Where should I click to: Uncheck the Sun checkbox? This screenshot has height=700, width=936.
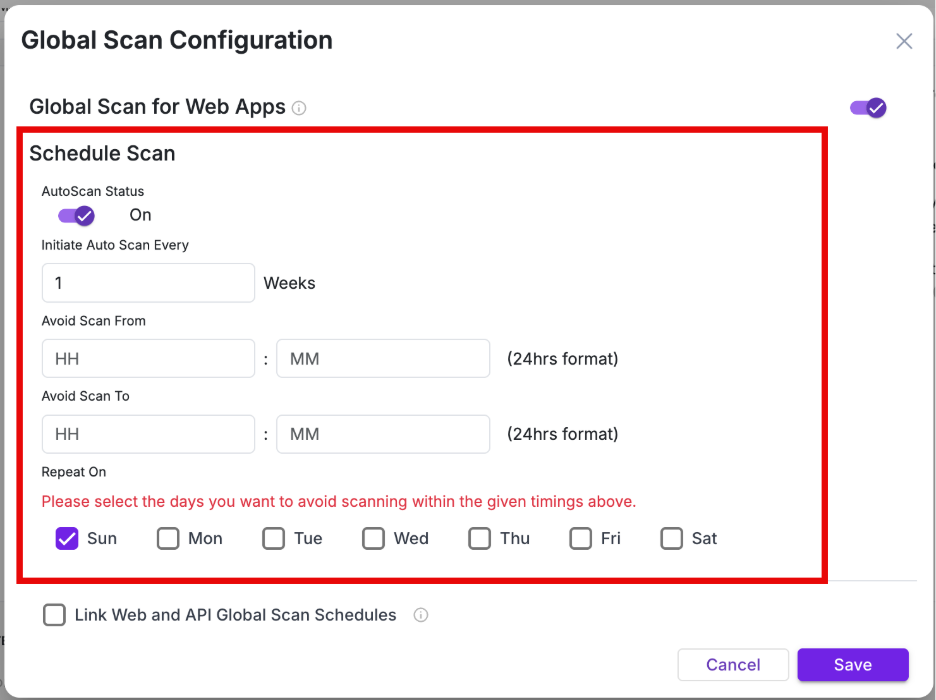[67, 538]
